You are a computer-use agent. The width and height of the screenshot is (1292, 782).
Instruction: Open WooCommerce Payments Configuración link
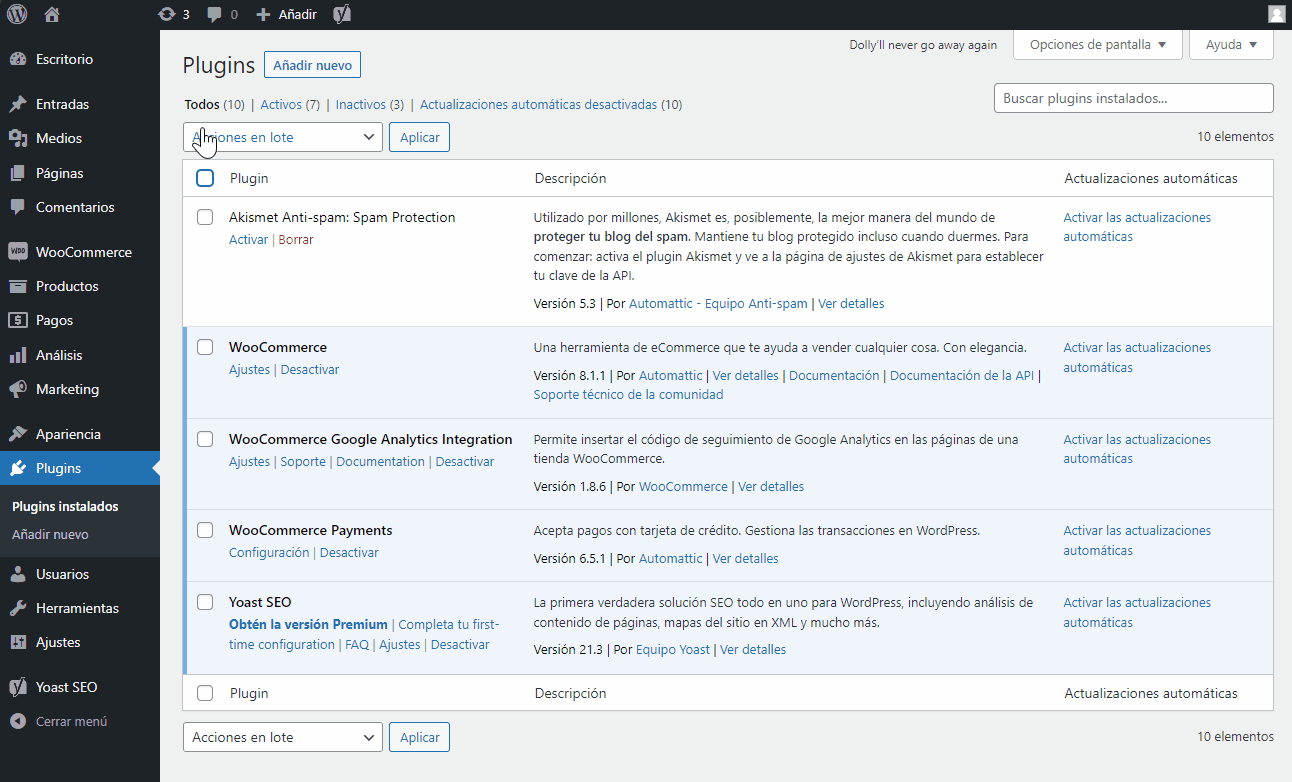click(x=269, y=552)
